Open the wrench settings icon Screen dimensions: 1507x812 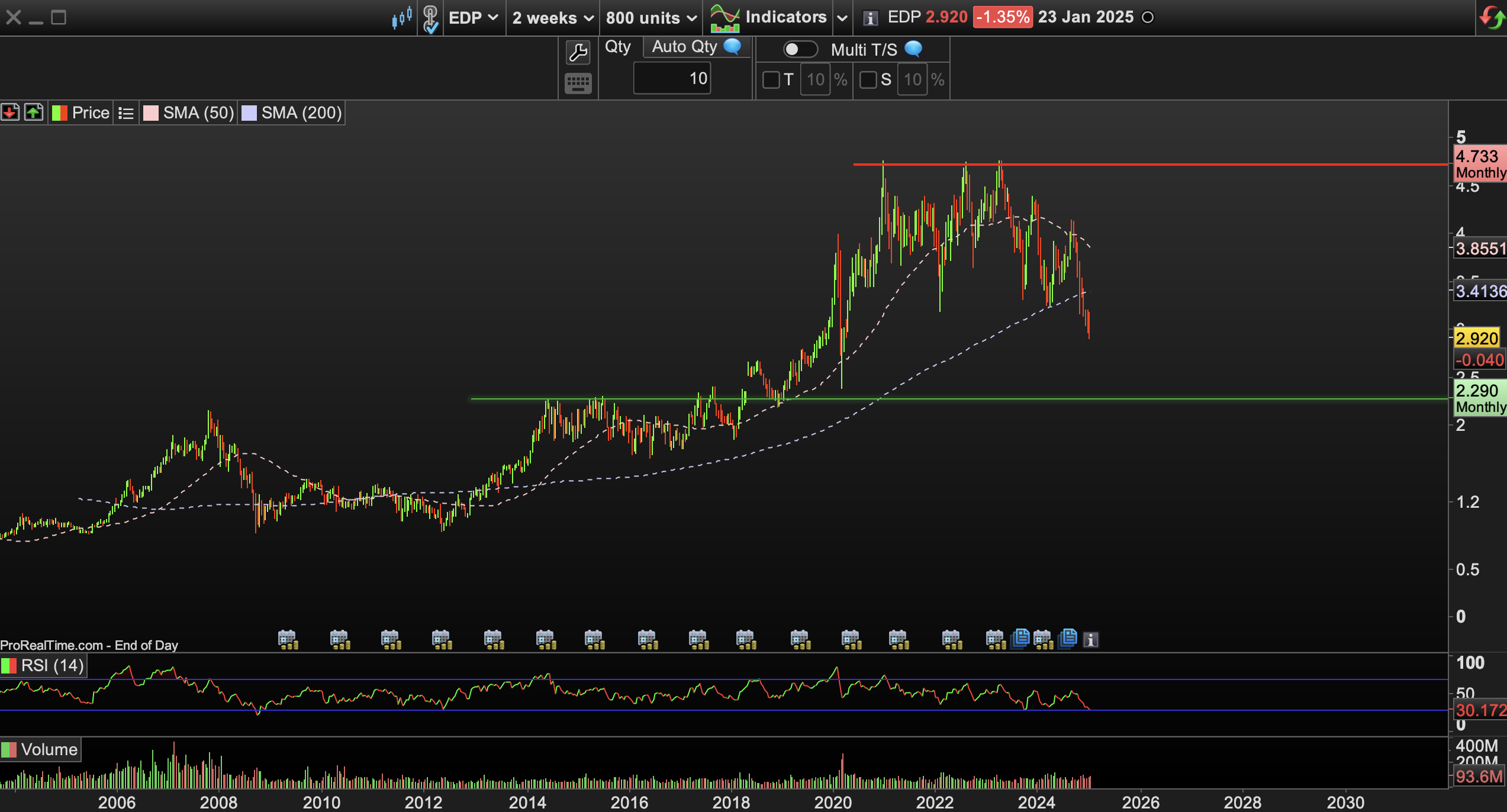pyautogui.click(x=578, y=53)
